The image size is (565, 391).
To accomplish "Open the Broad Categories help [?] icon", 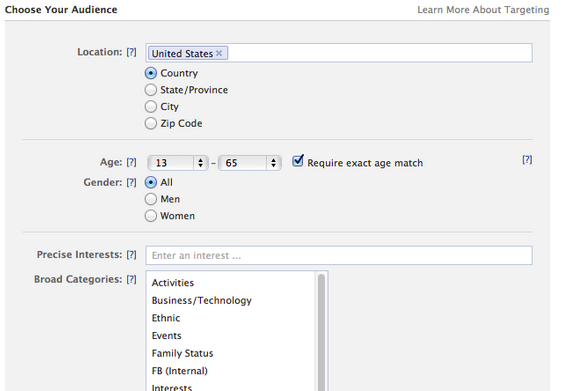I will [132, 279].
